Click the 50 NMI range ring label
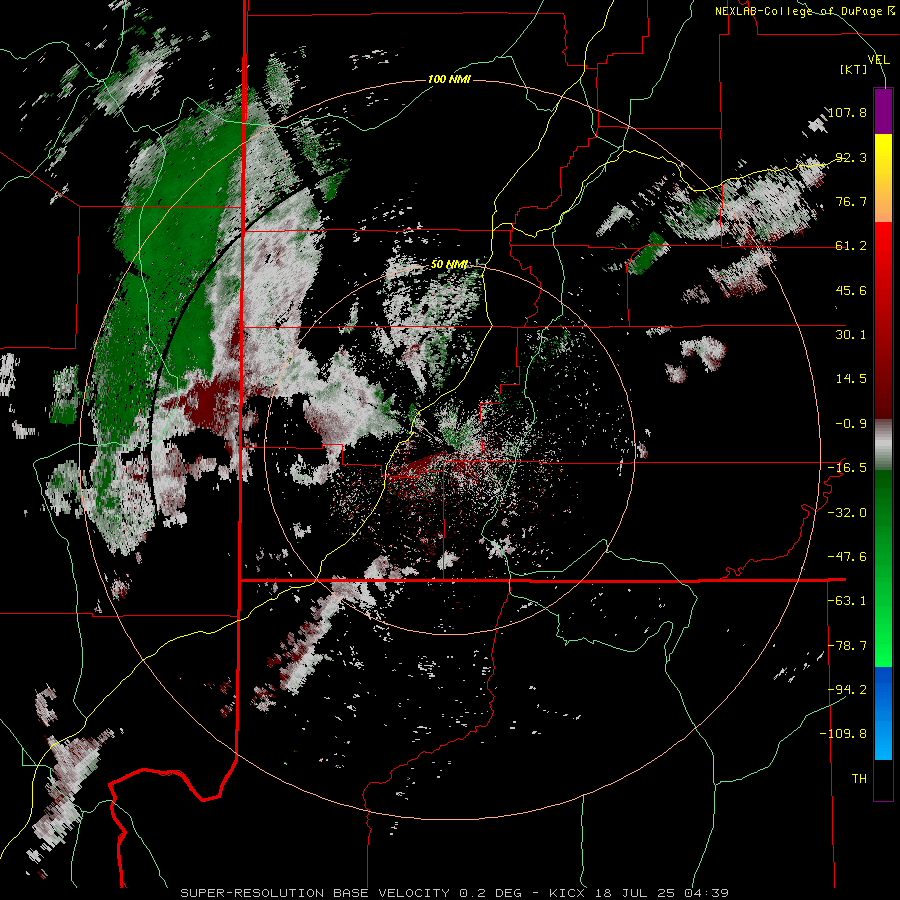900x900 pixels. [449, 265]
